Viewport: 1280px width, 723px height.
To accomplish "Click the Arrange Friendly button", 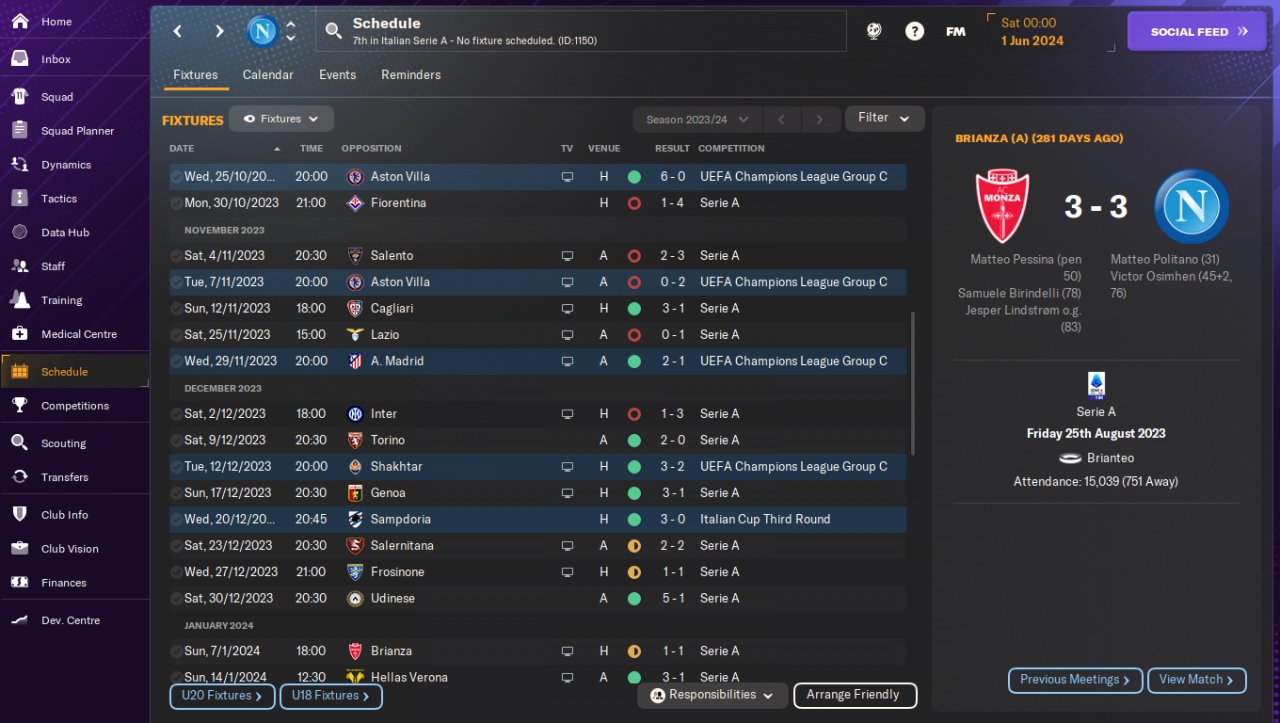I will click(854, 695).
